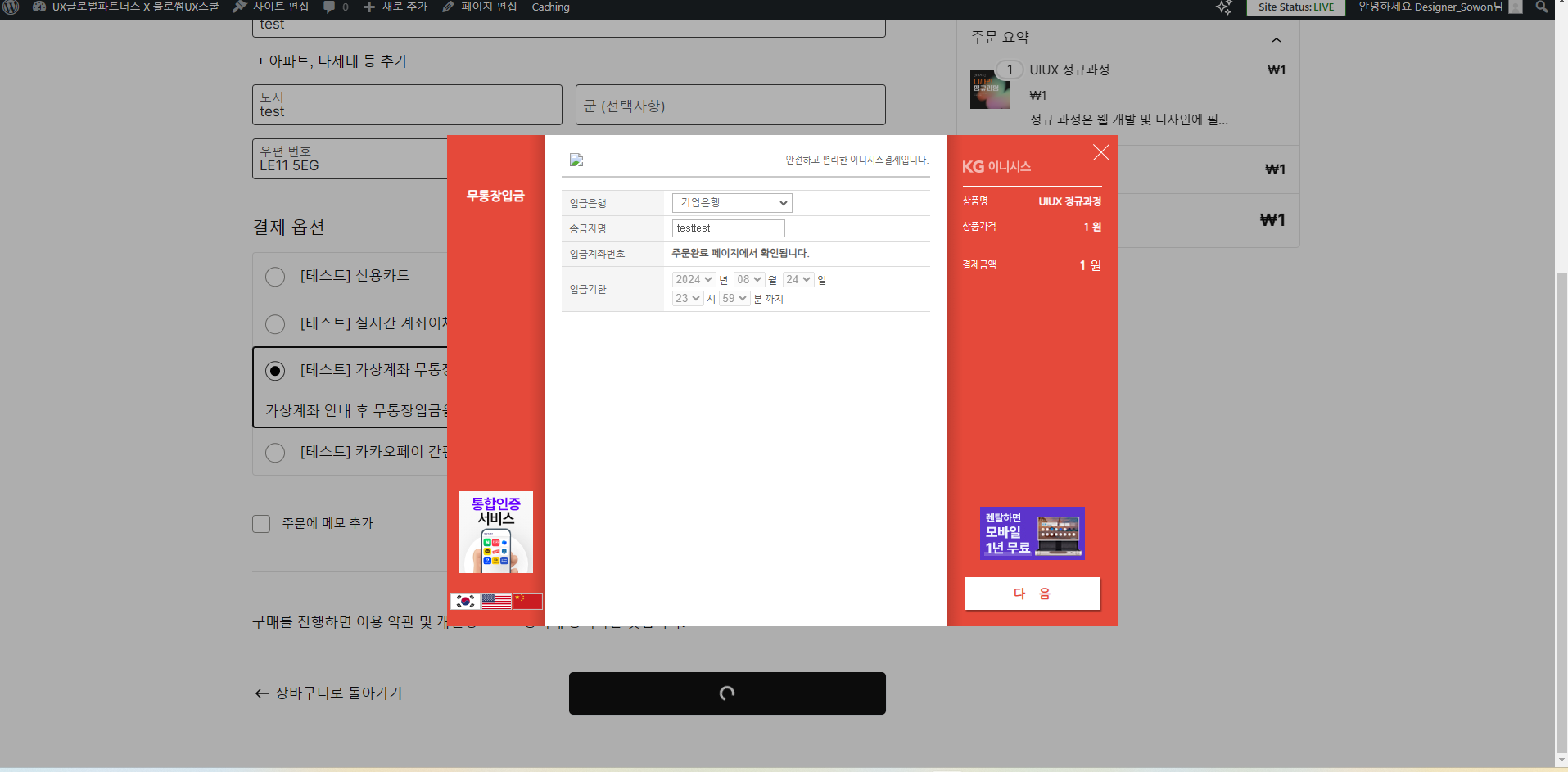Click the 통합인증 서비스 banner
Screen dimensions: 1568x772
point(496,532)
